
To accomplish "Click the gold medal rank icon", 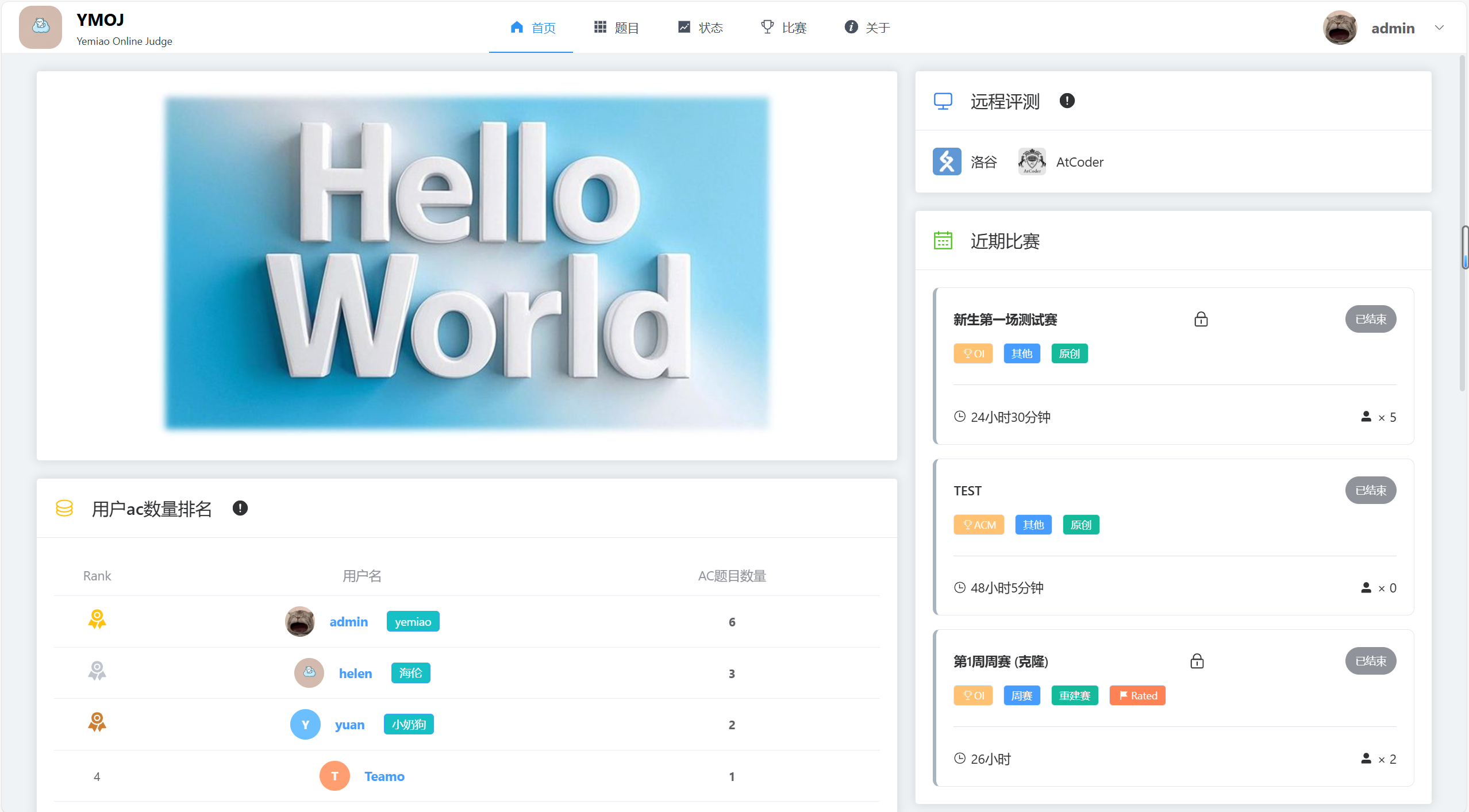I will (x=97, y=619).
